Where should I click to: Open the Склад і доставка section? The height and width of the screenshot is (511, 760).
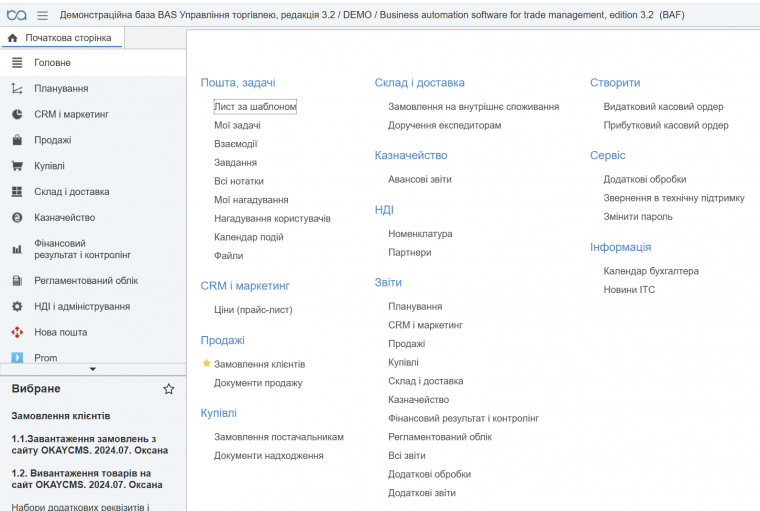tap(71, 191)
